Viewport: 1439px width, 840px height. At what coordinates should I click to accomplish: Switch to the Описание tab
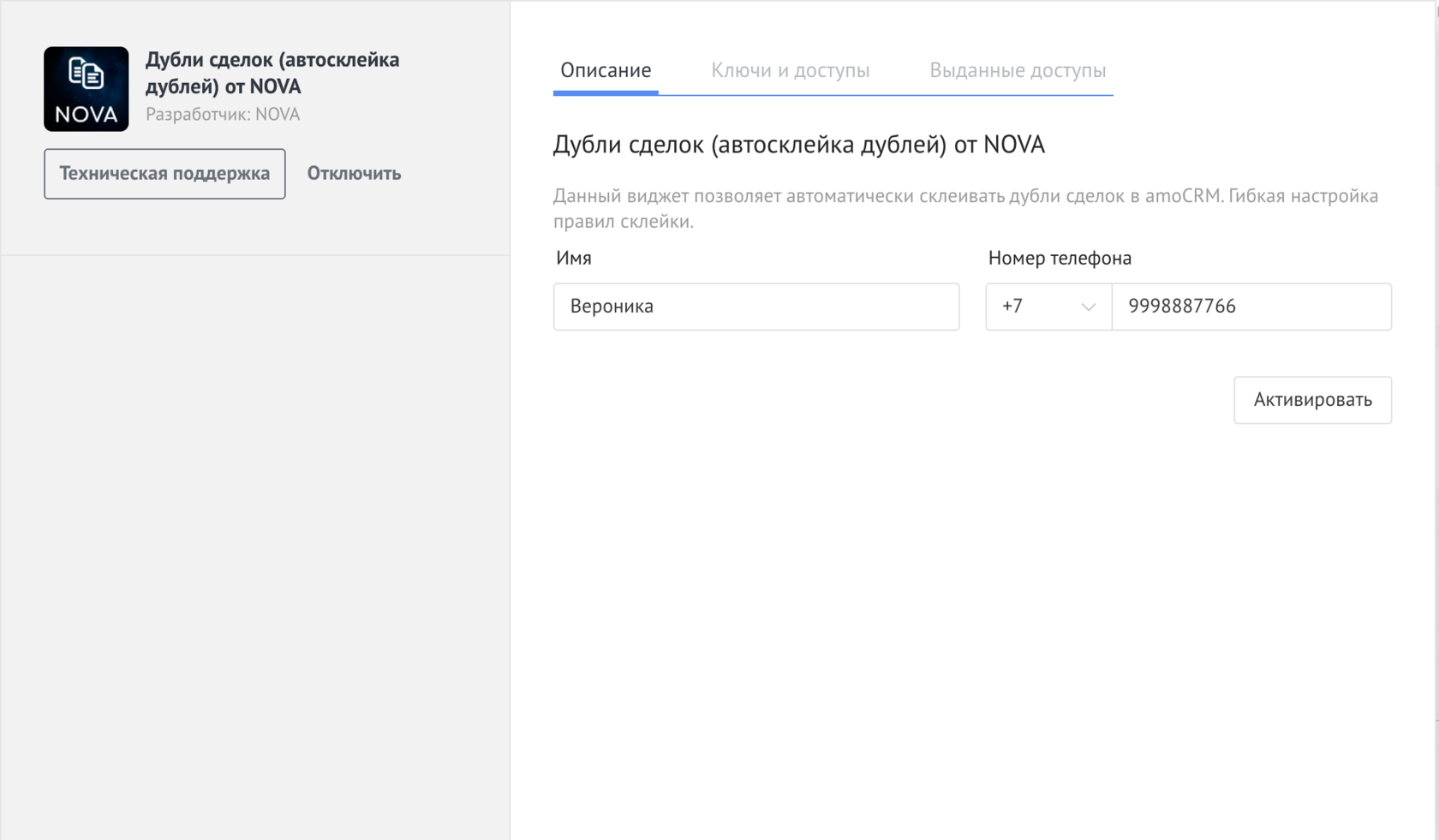tap(605, 70)
